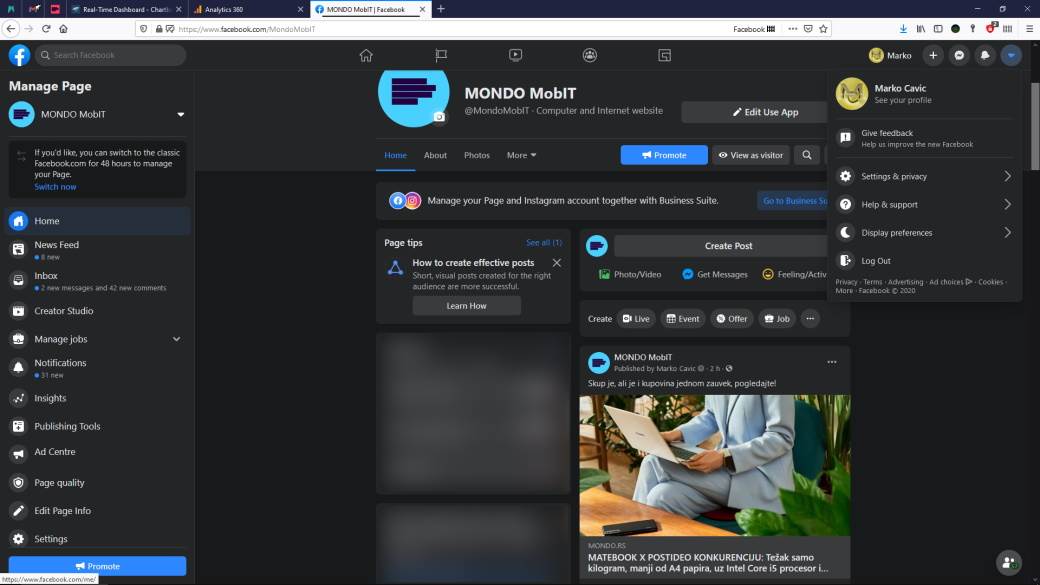Expand the Manage jobs section
The image size is (1040, 585).
[176, 339]
